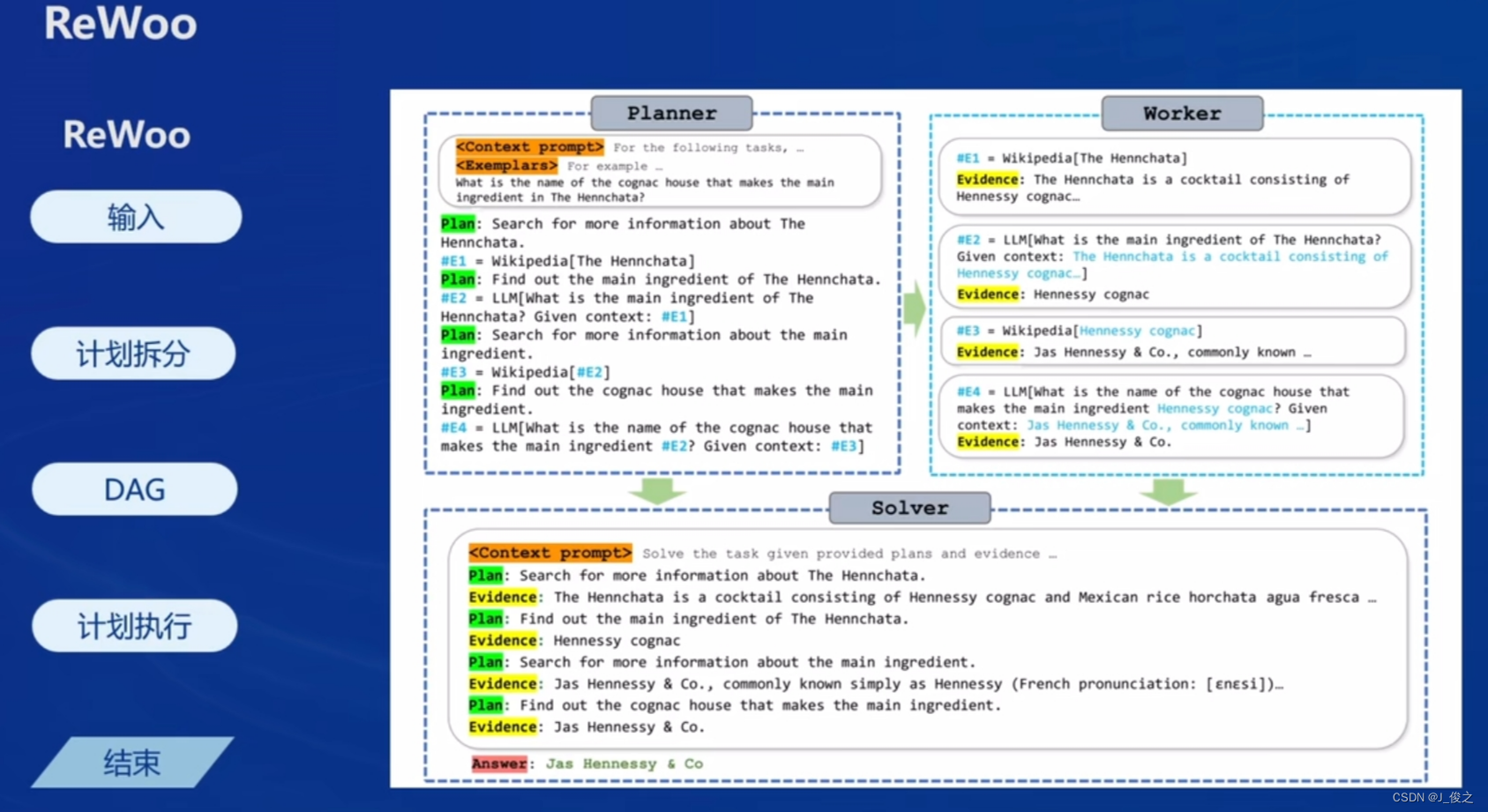Click the ReWoo slide title

121,23
